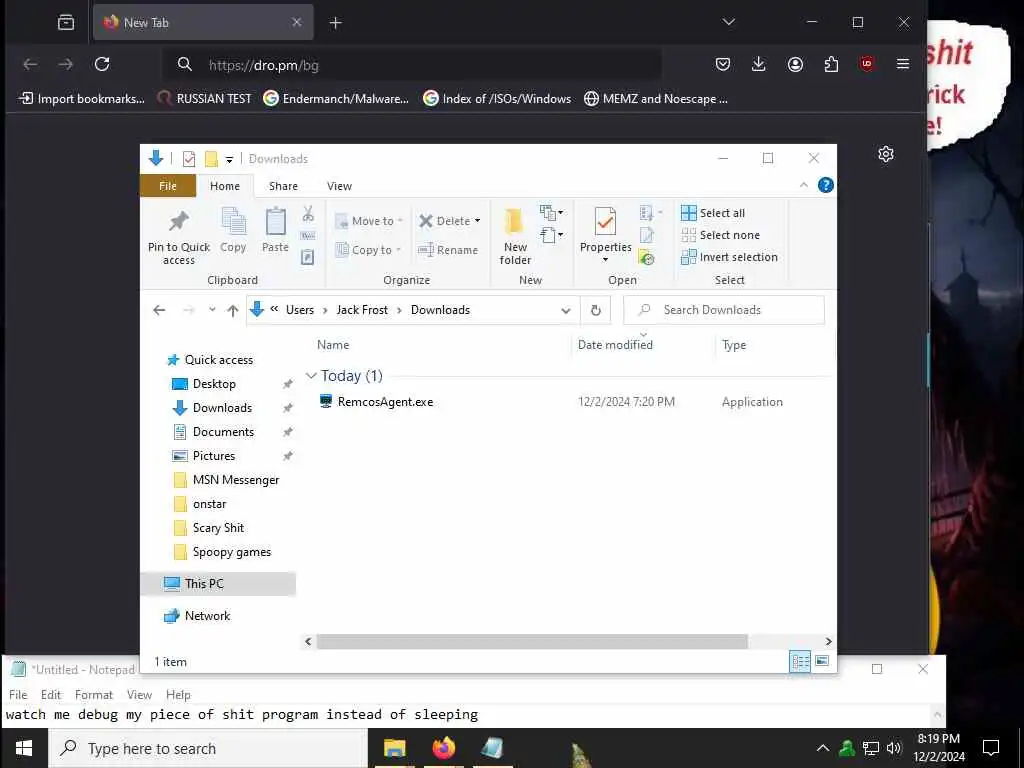Click Jack Frost in address breadcrumb
The image size is (1024, 768).
click(362, 310)
